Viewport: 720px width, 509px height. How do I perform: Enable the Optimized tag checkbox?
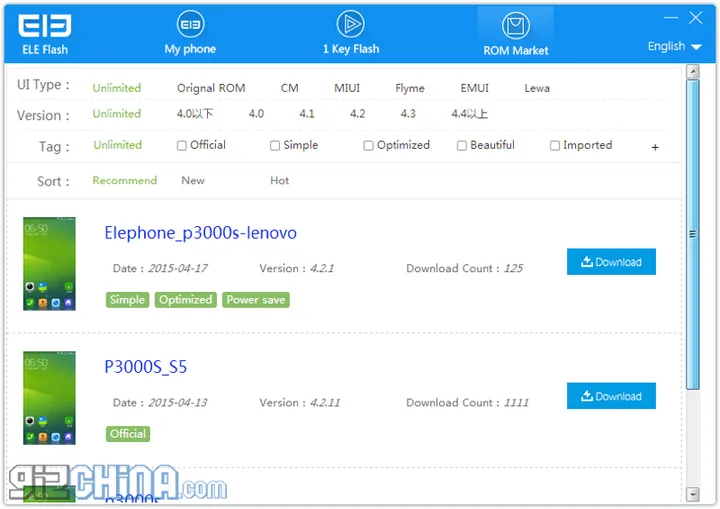coord(368,146)
